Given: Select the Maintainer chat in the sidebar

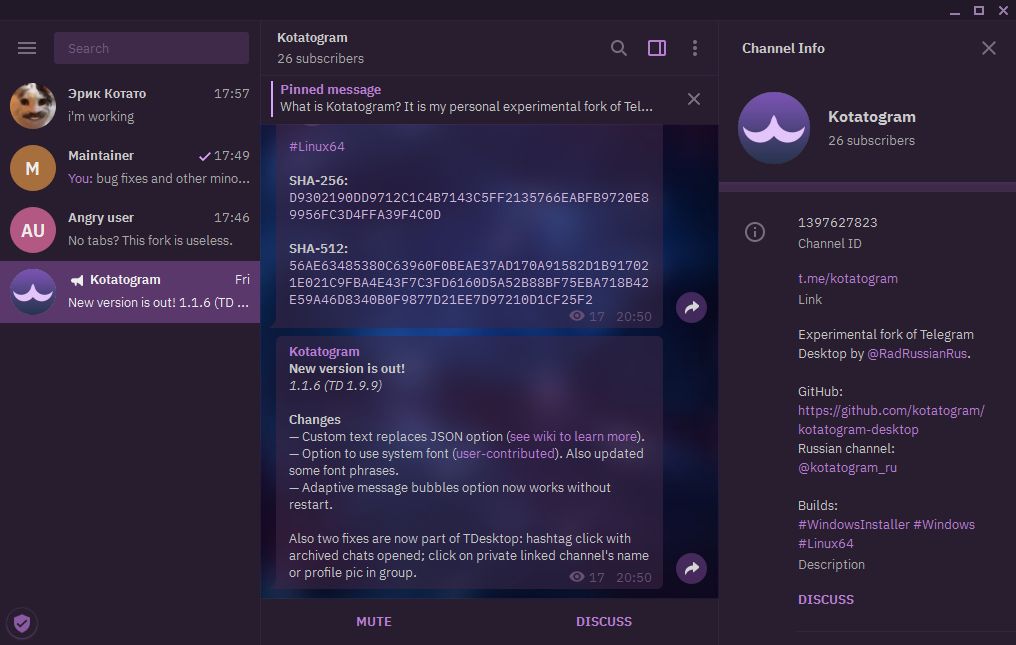Looking at the screenshot, I should pos(130,168).
